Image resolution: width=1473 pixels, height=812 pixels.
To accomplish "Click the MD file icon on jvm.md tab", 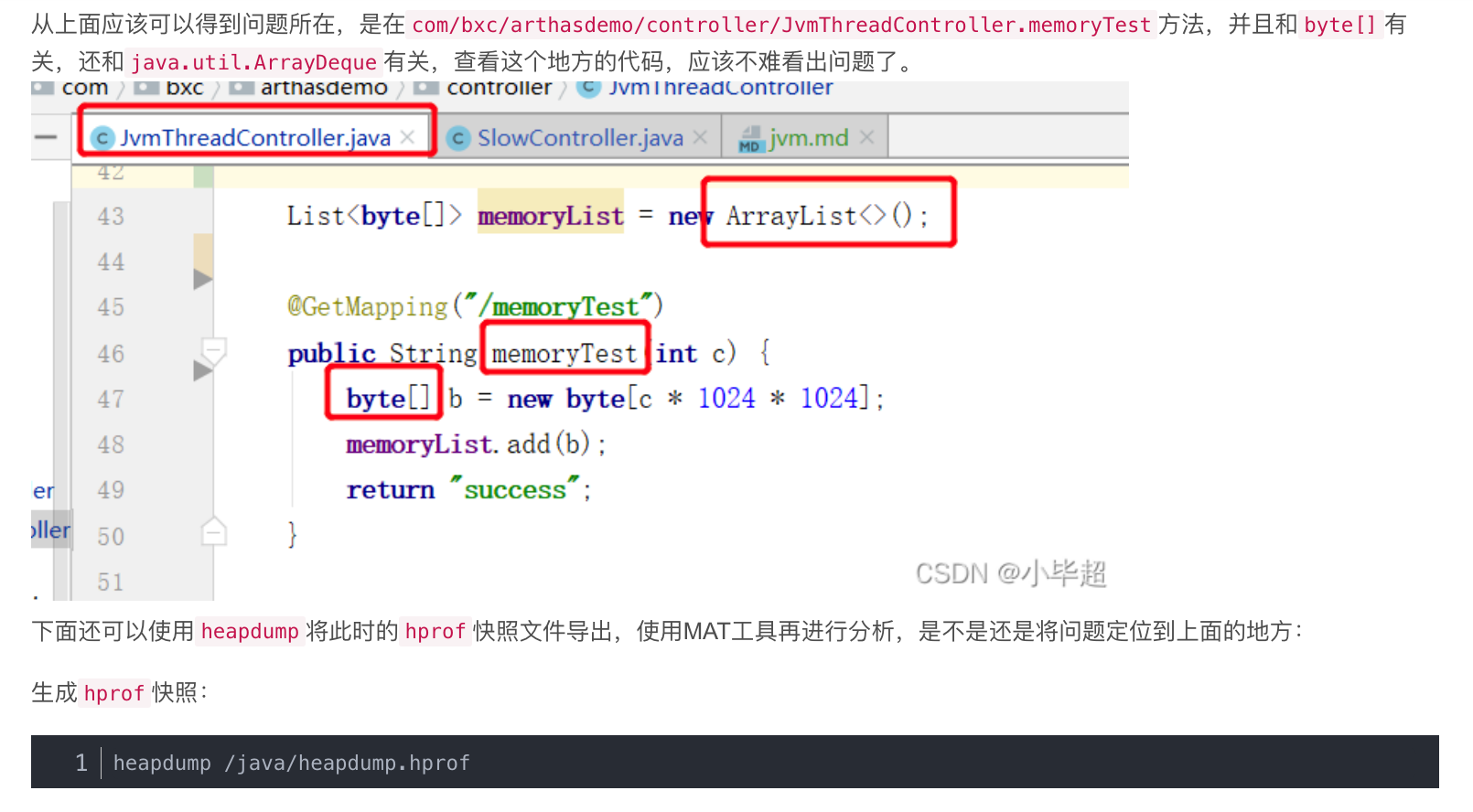I will (751, 139).
